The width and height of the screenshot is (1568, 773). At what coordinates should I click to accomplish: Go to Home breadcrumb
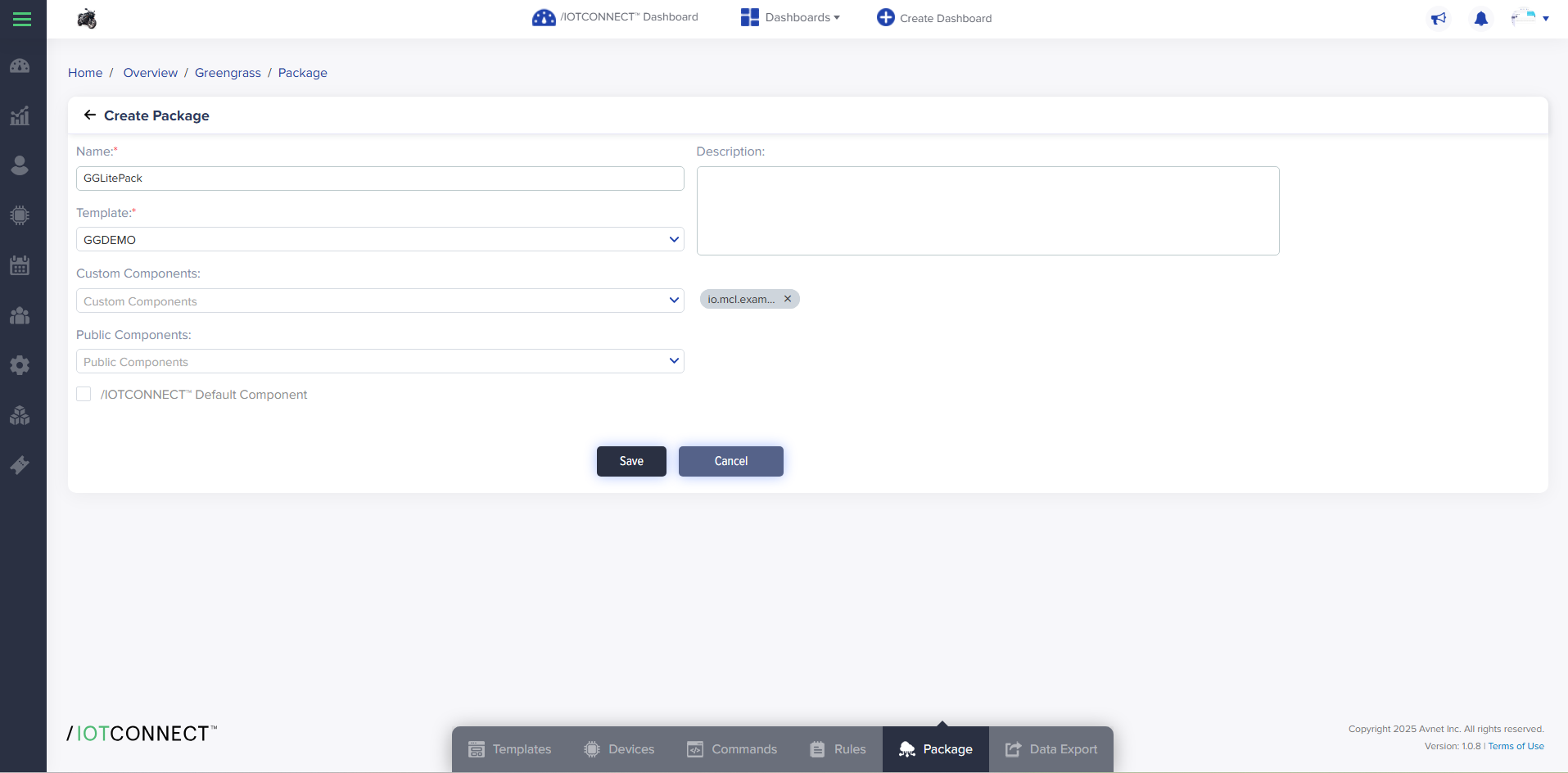tap(85, 73)
